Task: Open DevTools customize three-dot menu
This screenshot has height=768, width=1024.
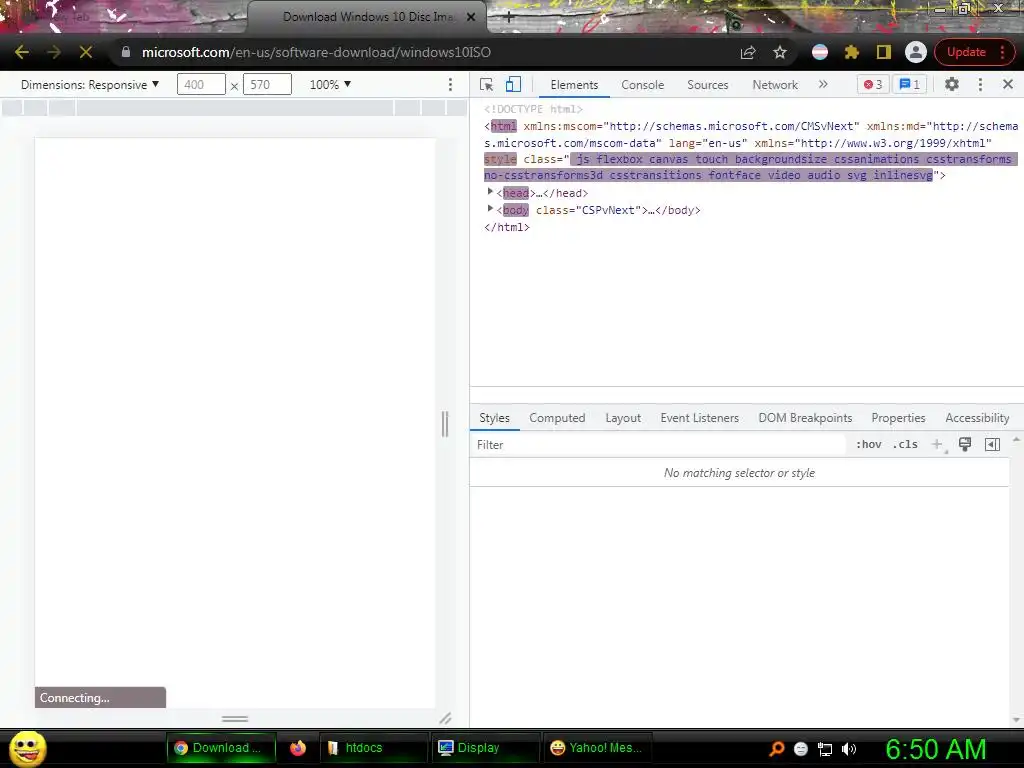Action: [x=980, y=84]
